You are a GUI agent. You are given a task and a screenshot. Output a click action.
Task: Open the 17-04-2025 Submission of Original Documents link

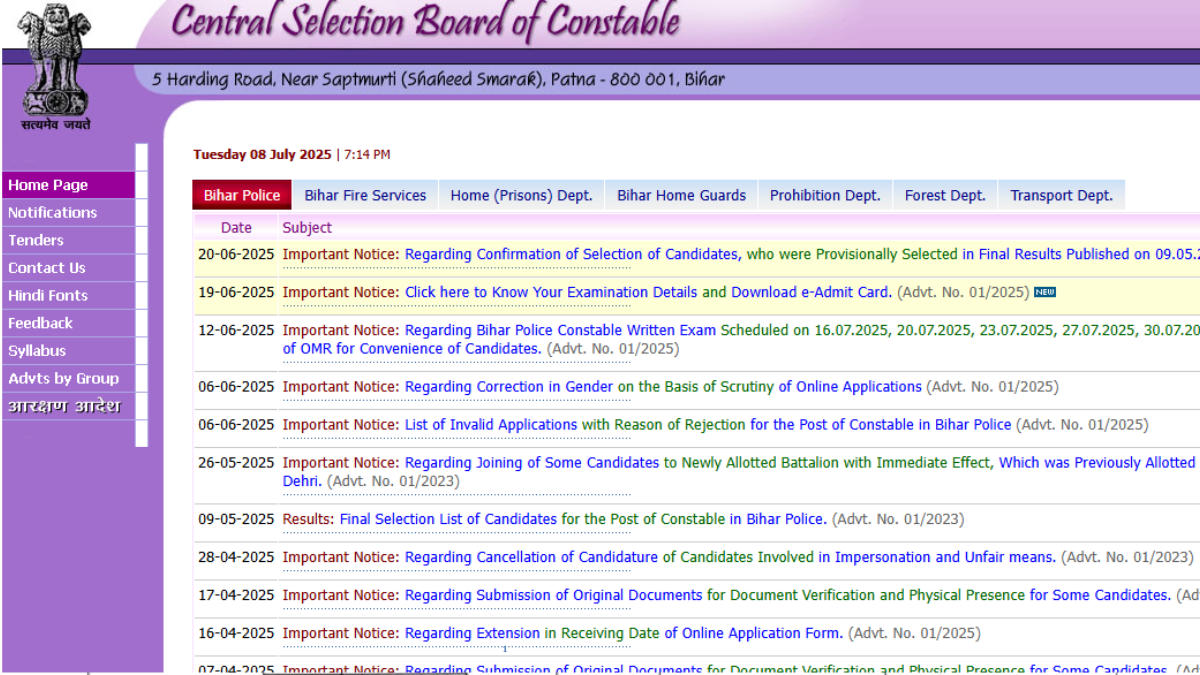(553, 595)
